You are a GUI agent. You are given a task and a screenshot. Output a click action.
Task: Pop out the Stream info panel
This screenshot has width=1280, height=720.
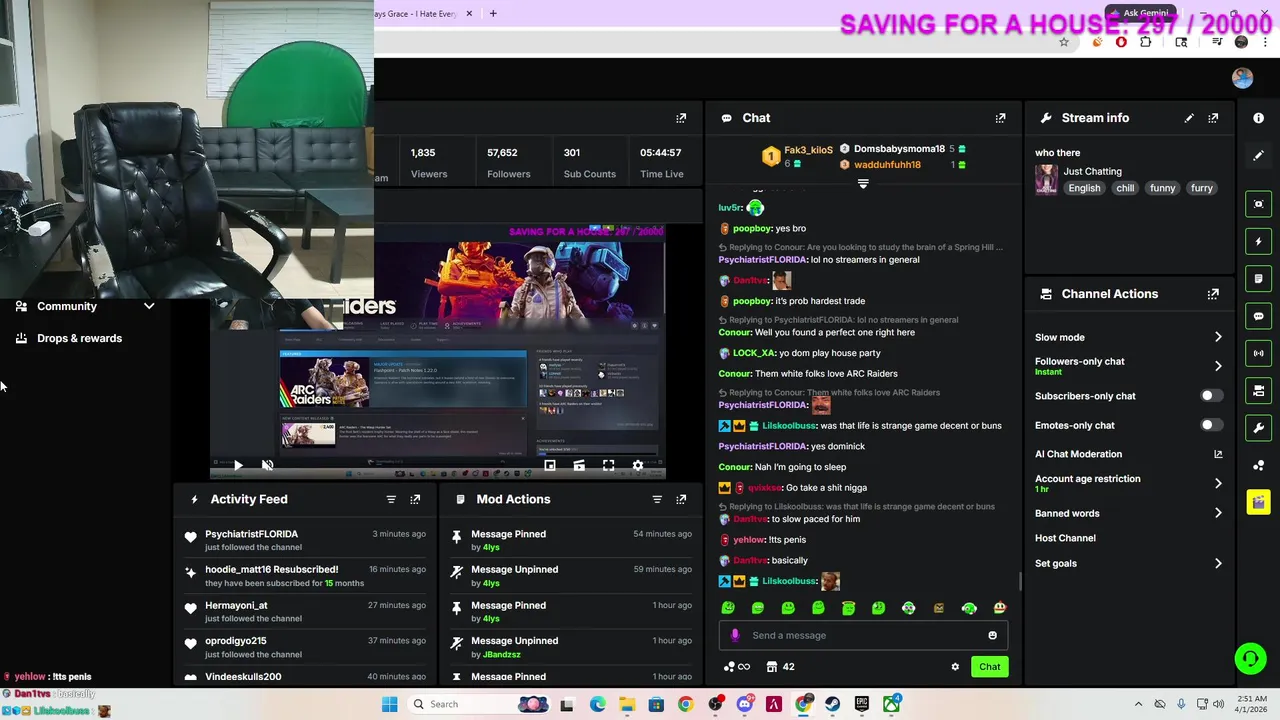[x=1213, y=118]
